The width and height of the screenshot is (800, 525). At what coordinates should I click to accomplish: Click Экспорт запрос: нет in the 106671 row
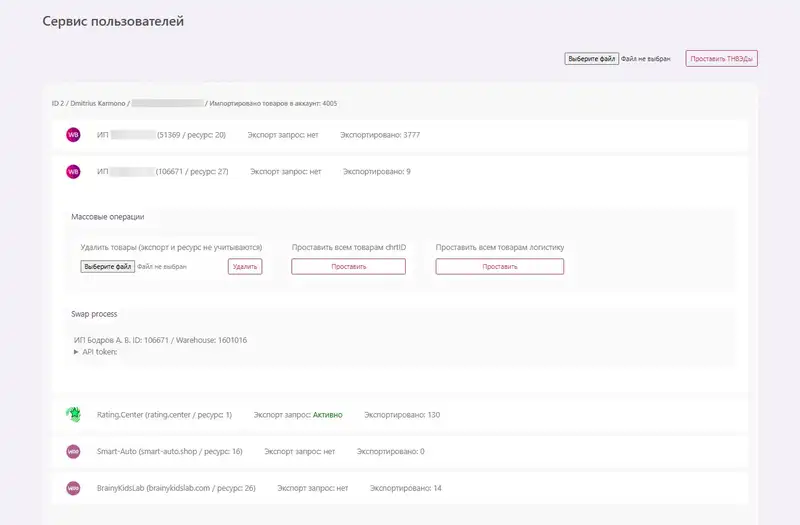[x=286, y=172]
